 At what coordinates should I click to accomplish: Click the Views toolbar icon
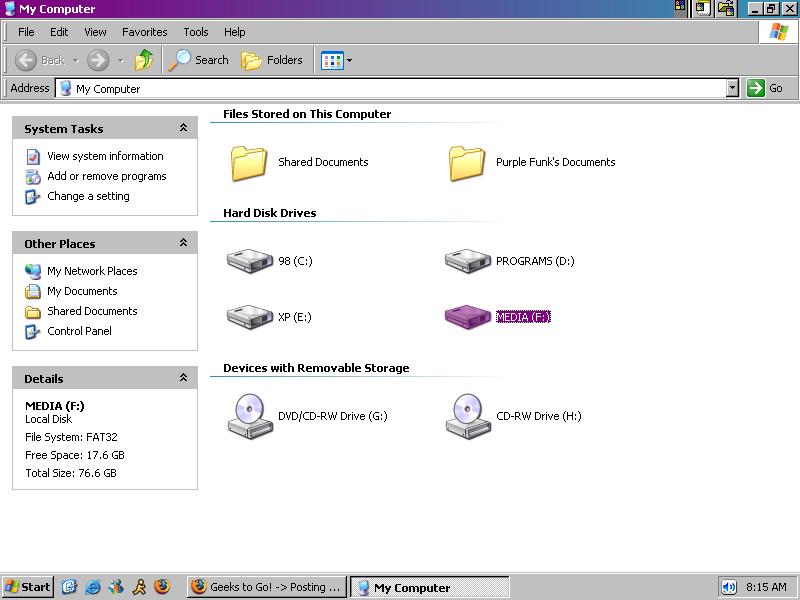tap(332, 61)
